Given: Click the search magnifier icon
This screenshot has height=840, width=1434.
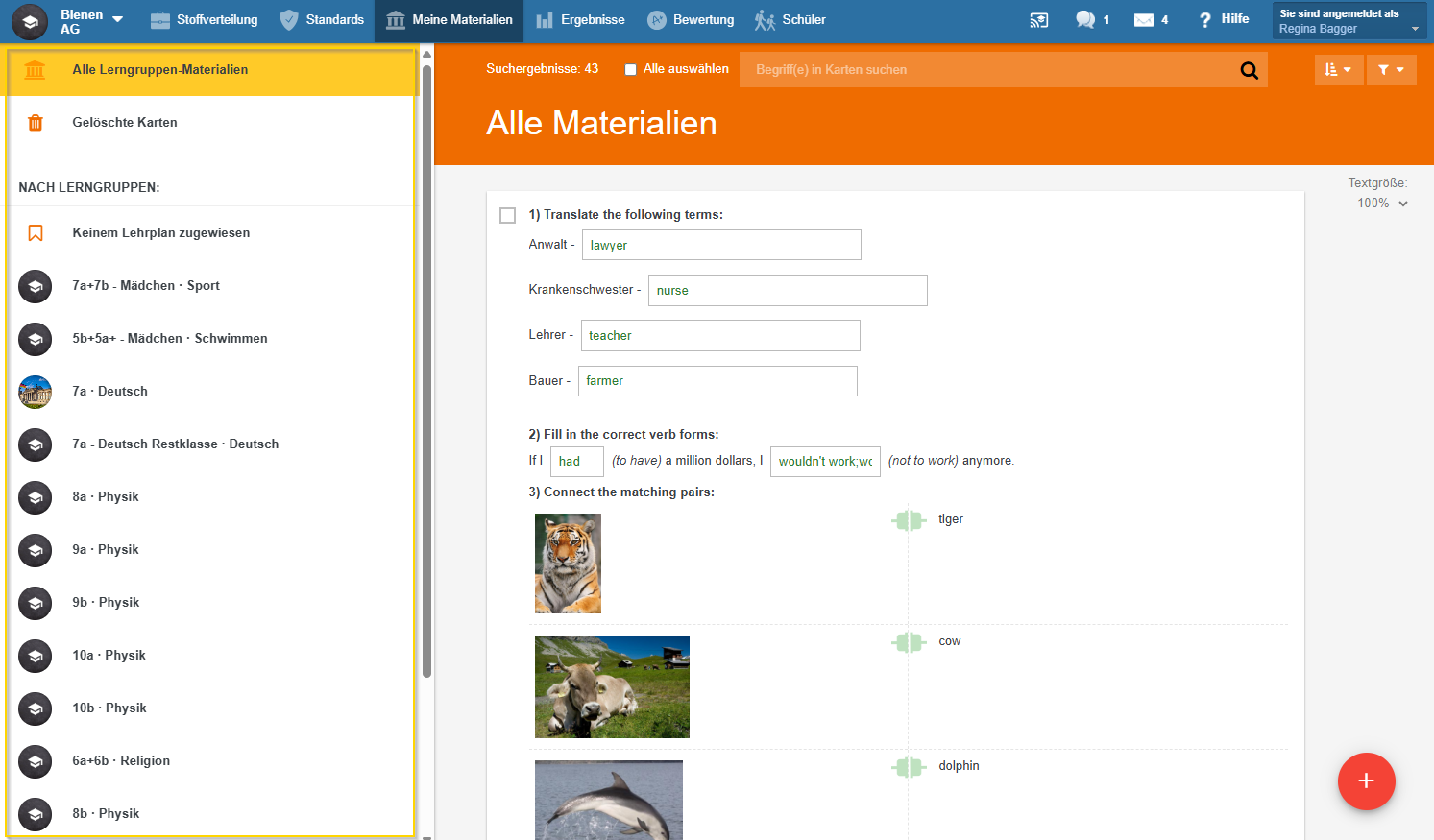Looking at the screenshot, I should [x=1249, y=70].
